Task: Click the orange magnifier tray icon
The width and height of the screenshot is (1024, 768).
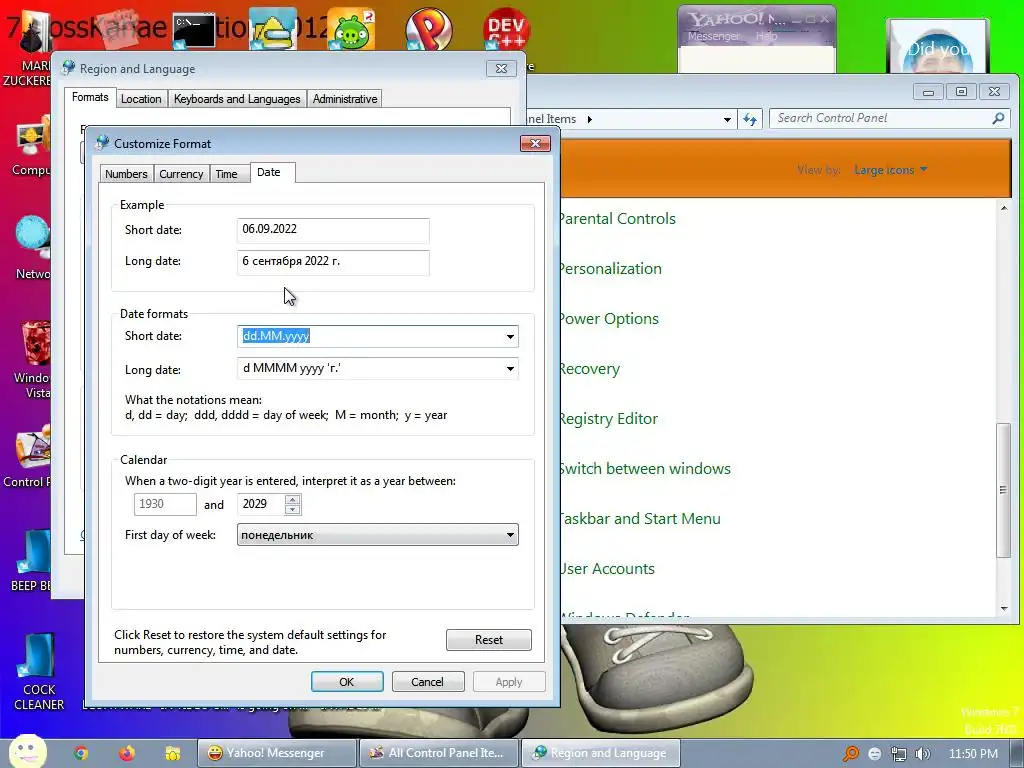Action: tap(851, 754)
